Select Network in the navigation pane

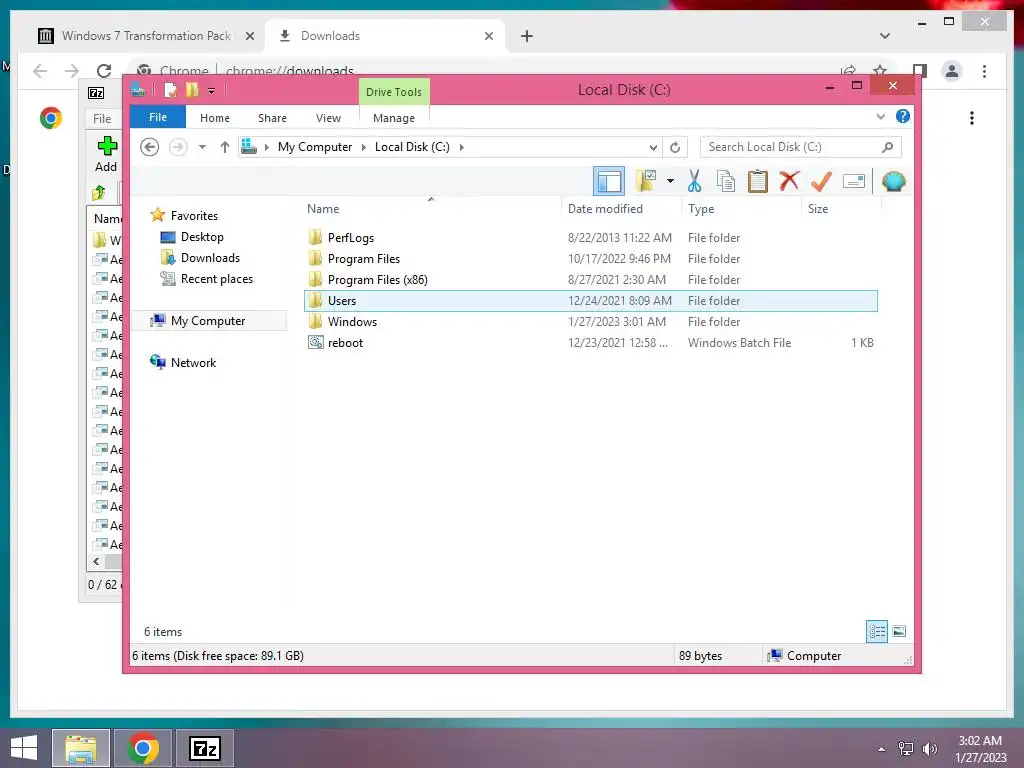click(x=193, y=362)
